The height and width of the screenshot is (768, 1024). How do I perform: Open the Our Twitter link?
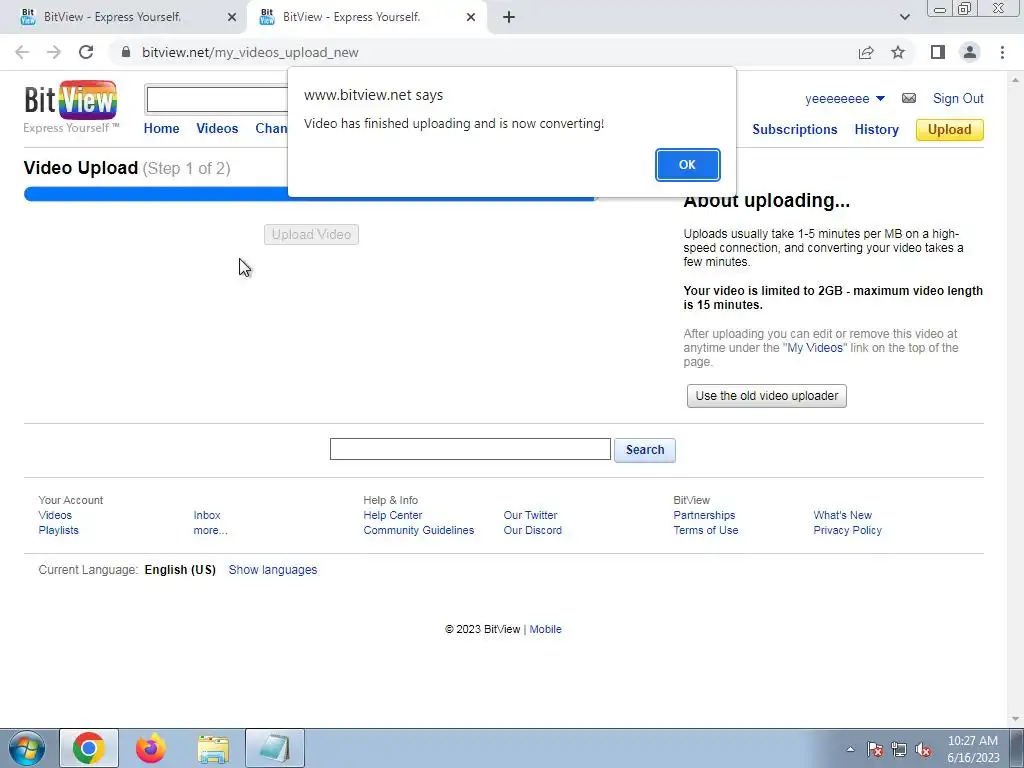pos(530,515)
